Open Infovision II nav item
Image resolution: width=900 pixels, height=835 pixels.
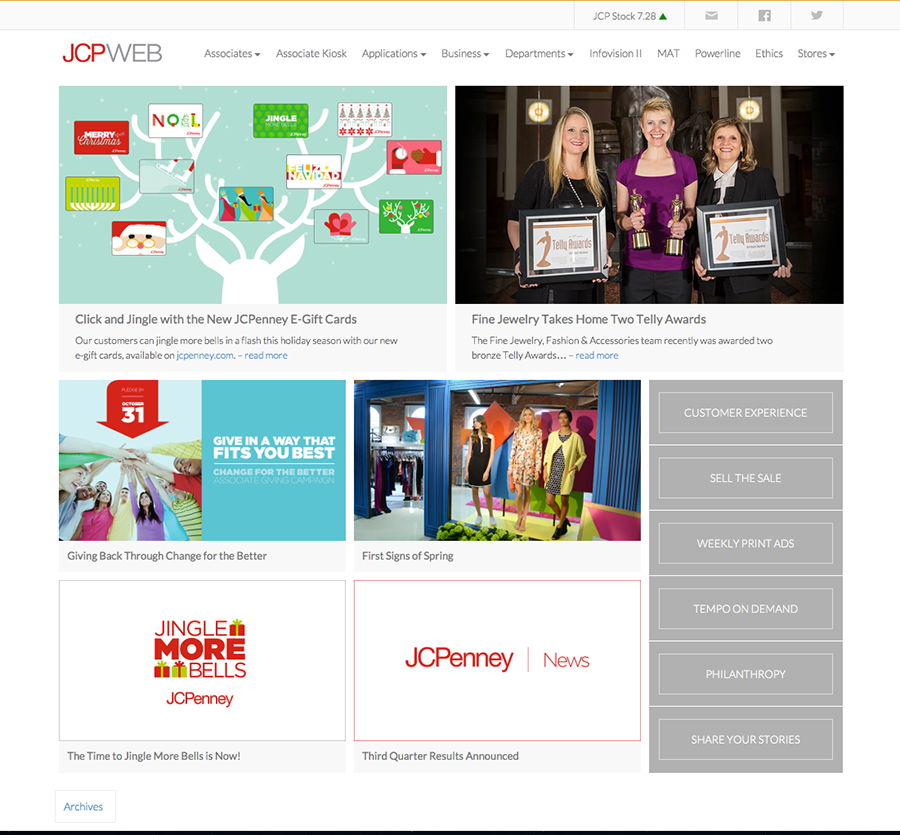pos(615,53)
